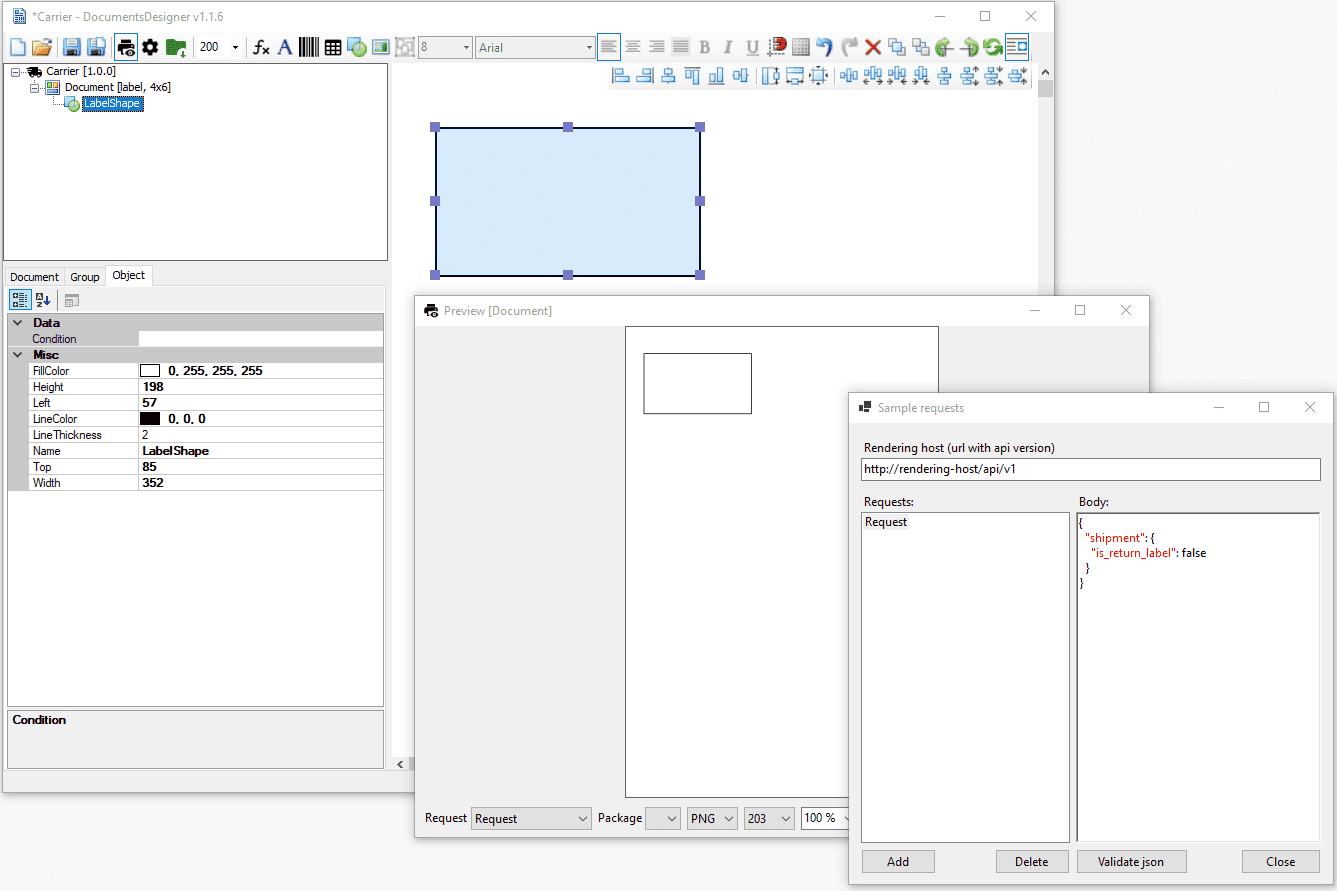Click the green folder import icon
The image size is (1337, 891).
coord(176,47)
